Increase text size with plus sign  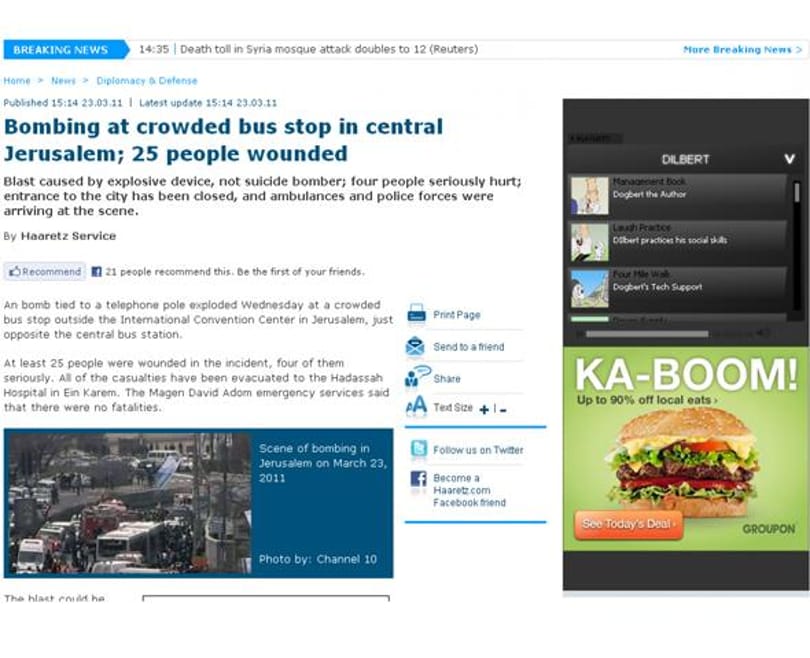point(484,410)
